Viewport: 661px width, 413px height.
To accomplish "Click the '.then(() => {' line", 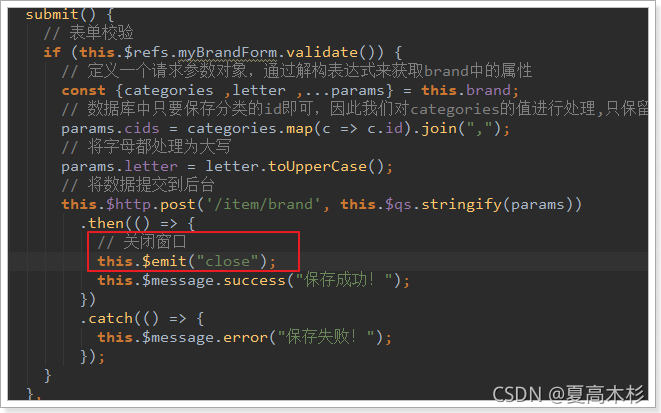I will [x=137, y=223].
